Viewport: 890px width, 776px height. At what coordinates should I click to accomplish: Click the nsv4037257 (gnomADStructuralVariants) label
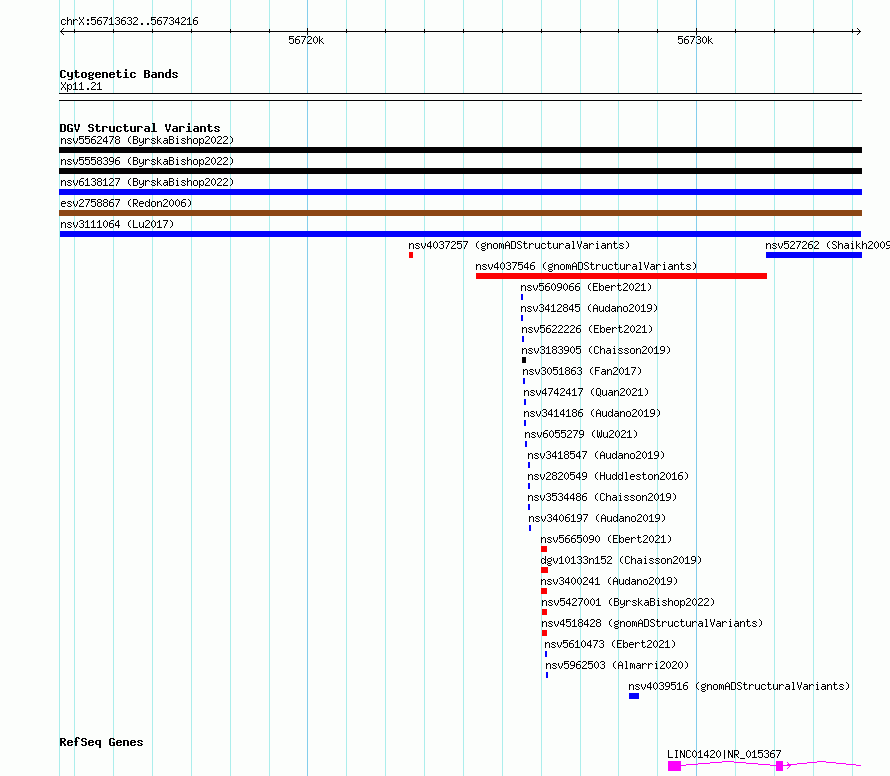point(519,245)
